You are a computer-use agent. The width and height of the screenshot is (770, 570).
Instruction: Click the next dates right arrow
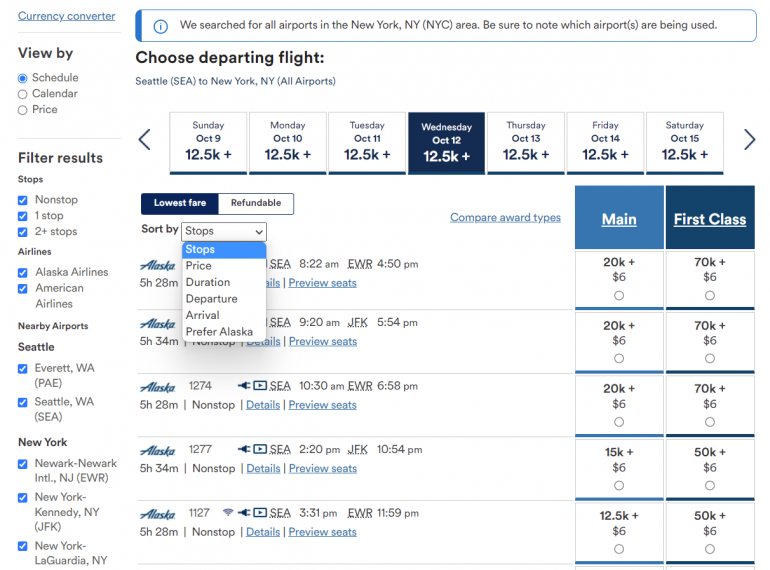(x=749, y=140)
